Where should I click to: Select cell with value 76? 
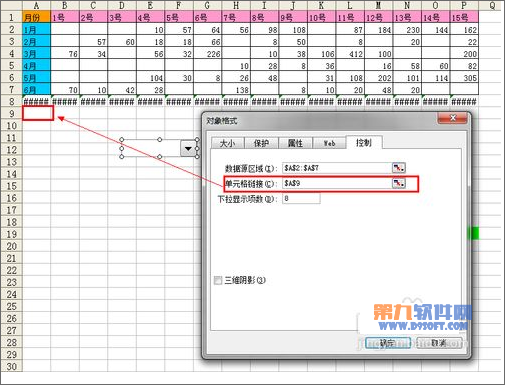(65, 54)
